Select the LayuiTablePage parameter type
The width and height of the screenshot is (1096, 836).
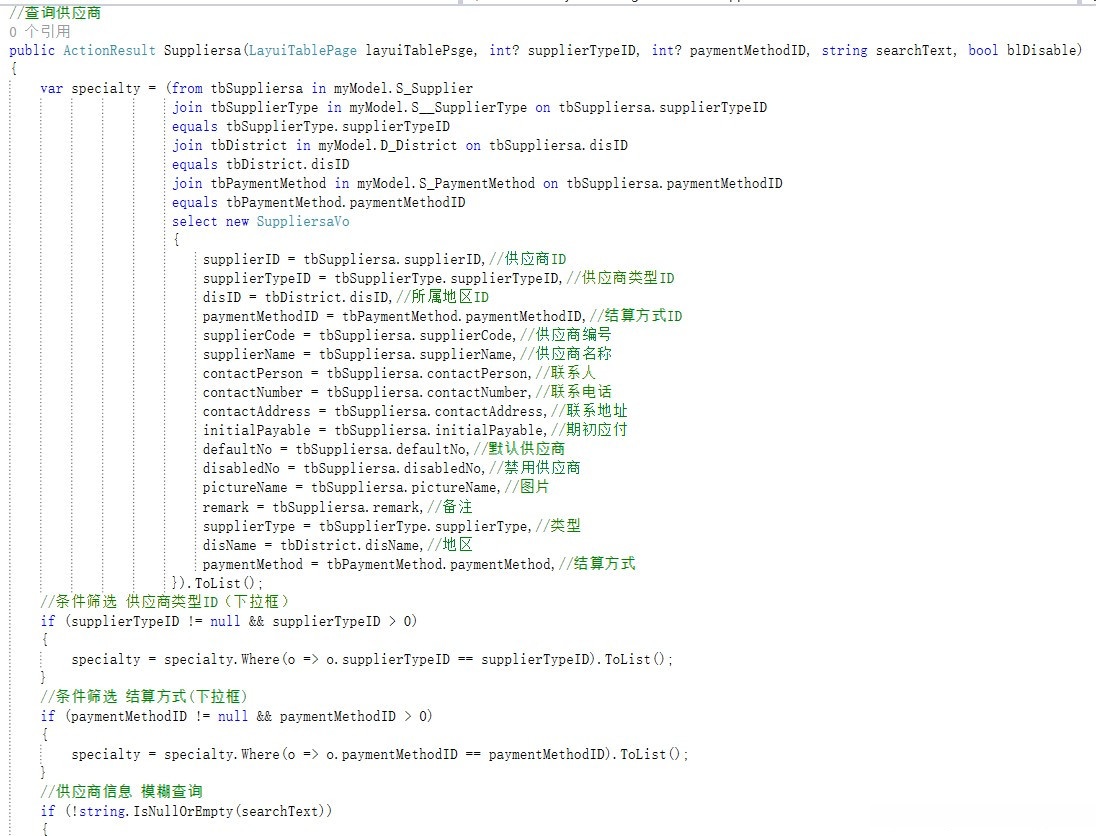pos(303,50)
